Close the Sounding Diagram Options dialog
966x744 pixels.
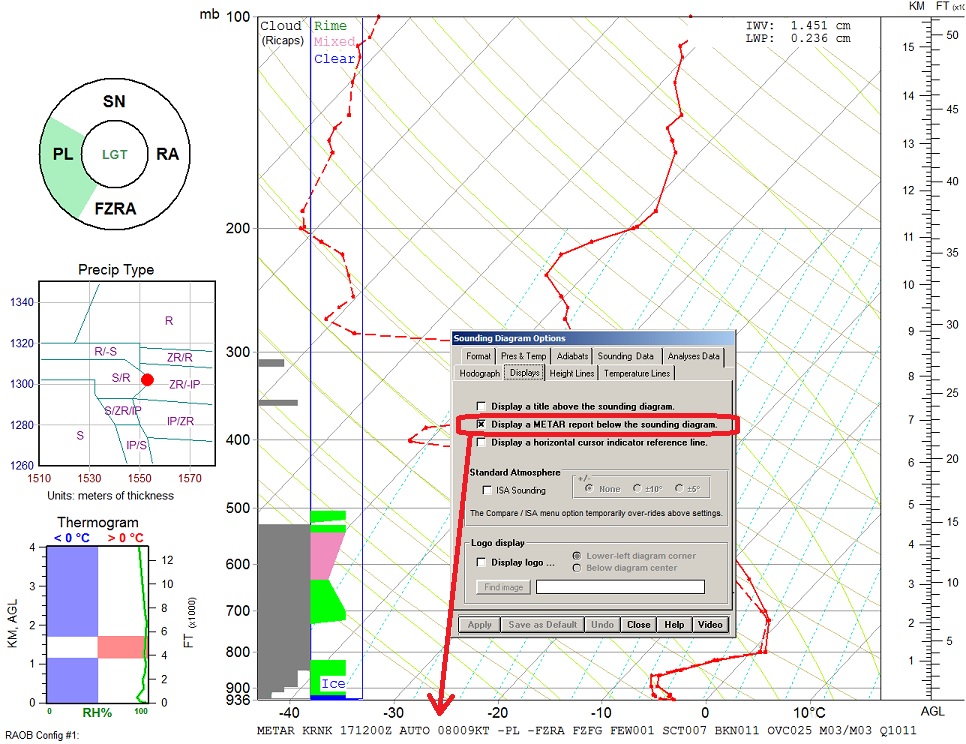[638, 625]
